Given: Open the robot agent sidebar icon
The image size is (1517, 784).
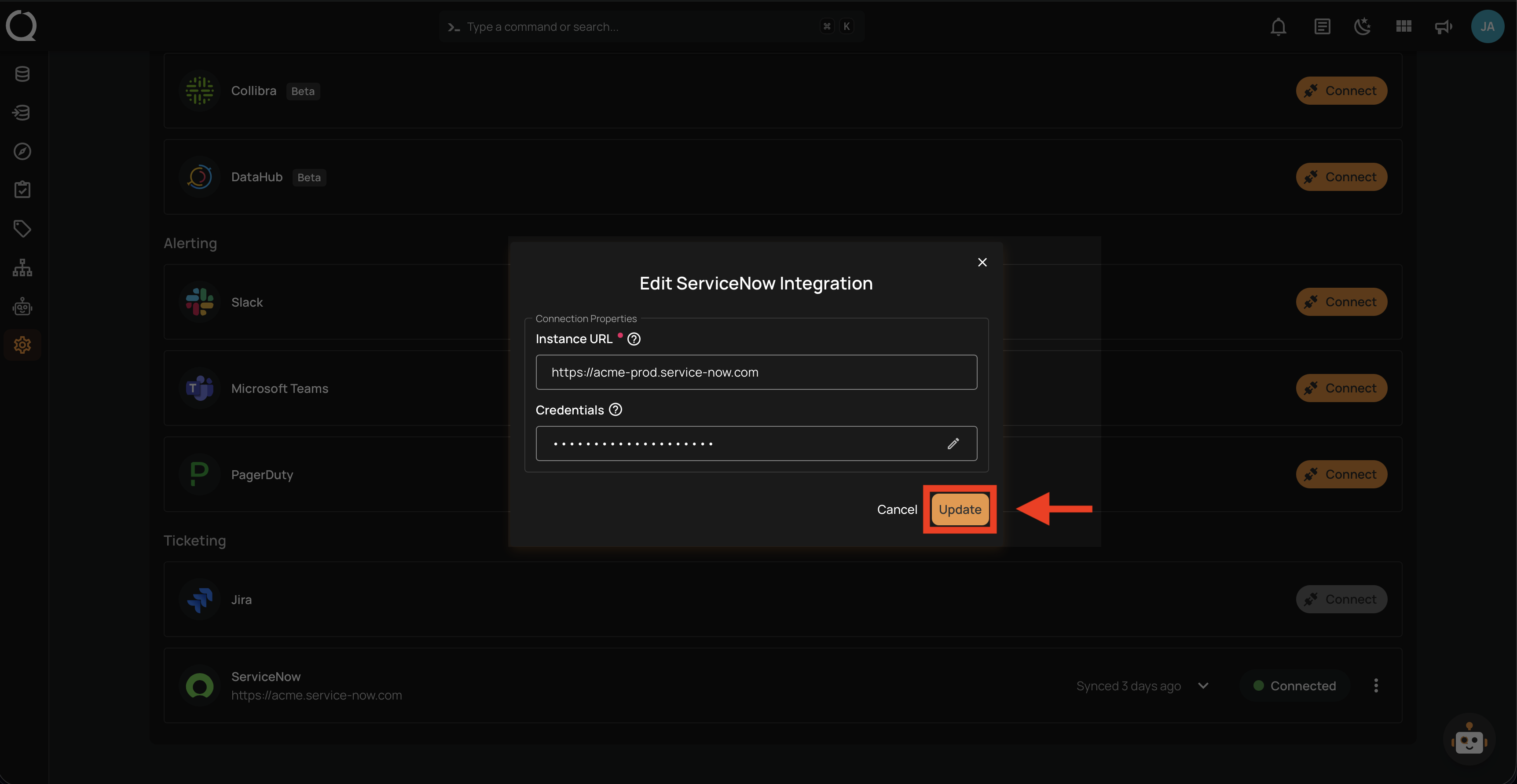Looking at the screenshot, I should (22, 306).
